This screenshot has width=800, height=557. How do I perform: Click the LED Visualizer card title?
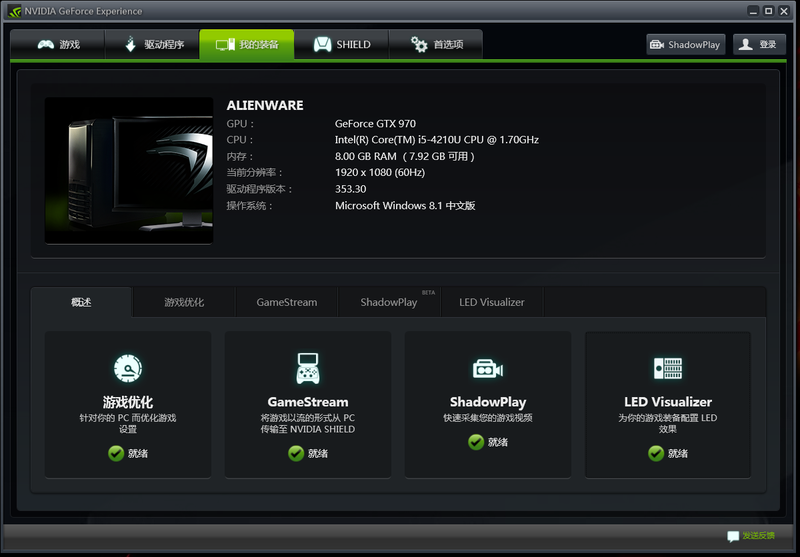coord(668,402)
